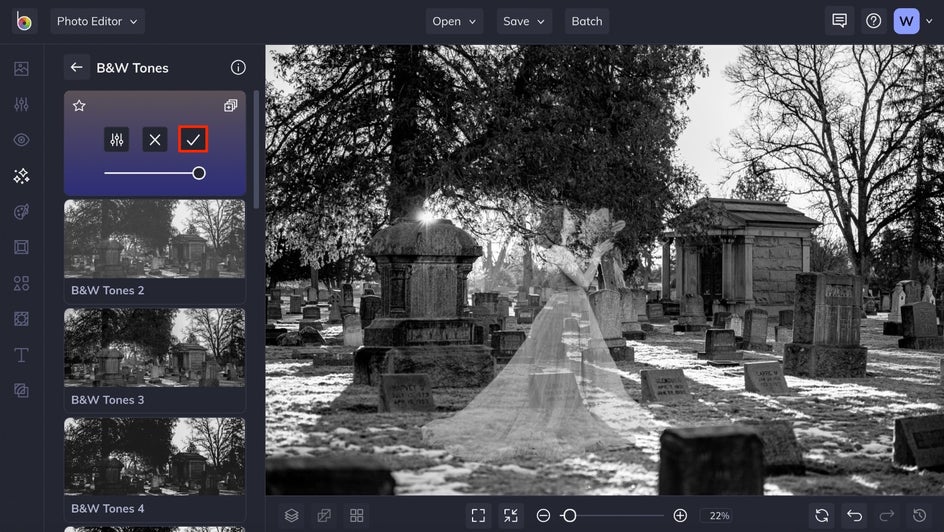This screenshot has height=532, width=944.
Task: Click the W user avatar
Action: pos(906,21)
